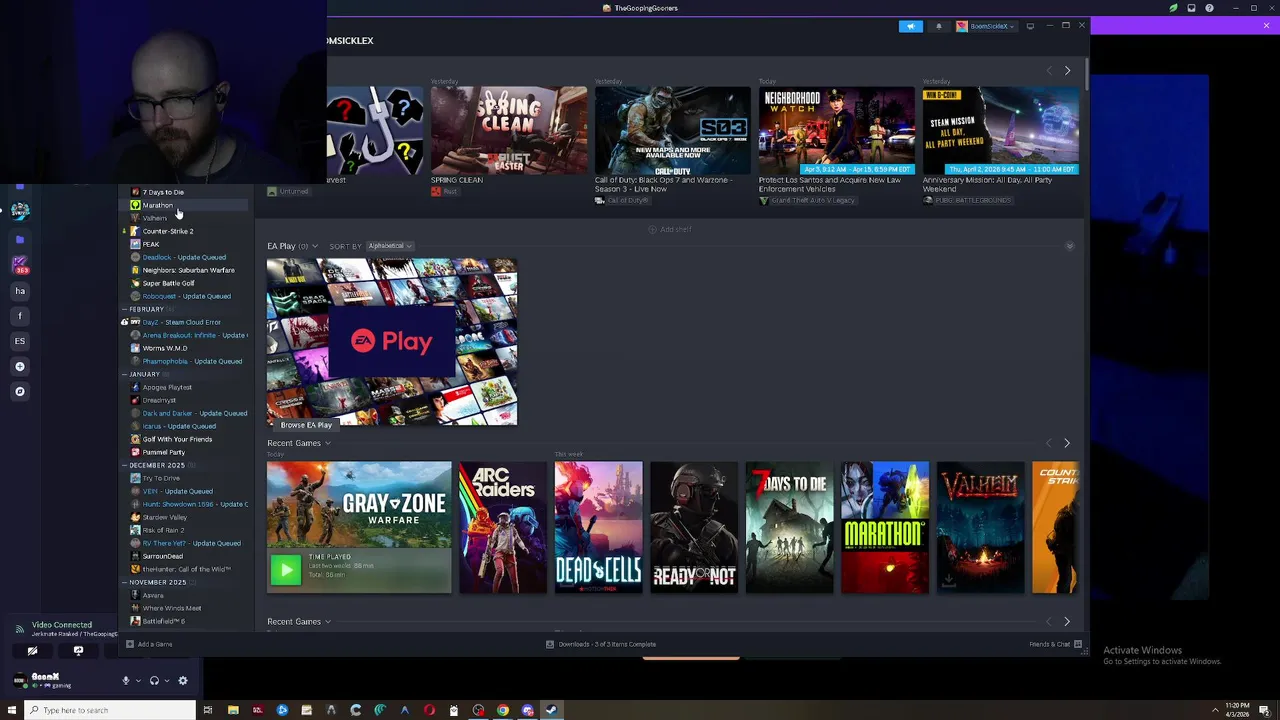Open Discord user settings gear
1280x720 pixels.
[x=182, y=681]
